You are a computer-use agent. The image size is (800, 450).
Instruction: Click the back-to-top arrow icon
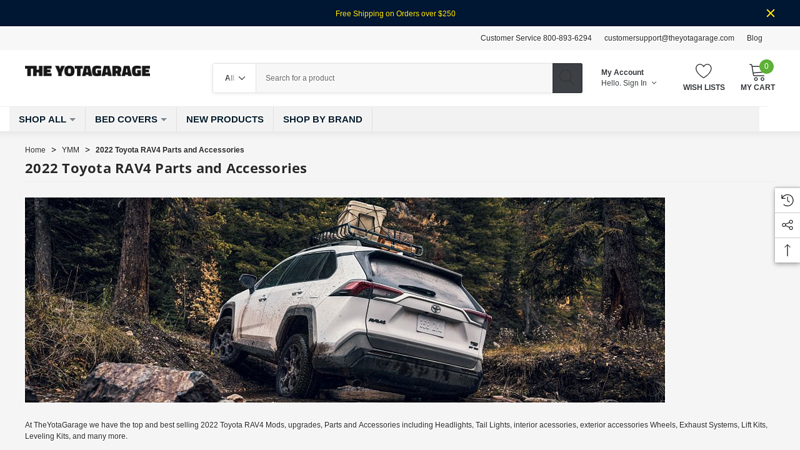787,251
